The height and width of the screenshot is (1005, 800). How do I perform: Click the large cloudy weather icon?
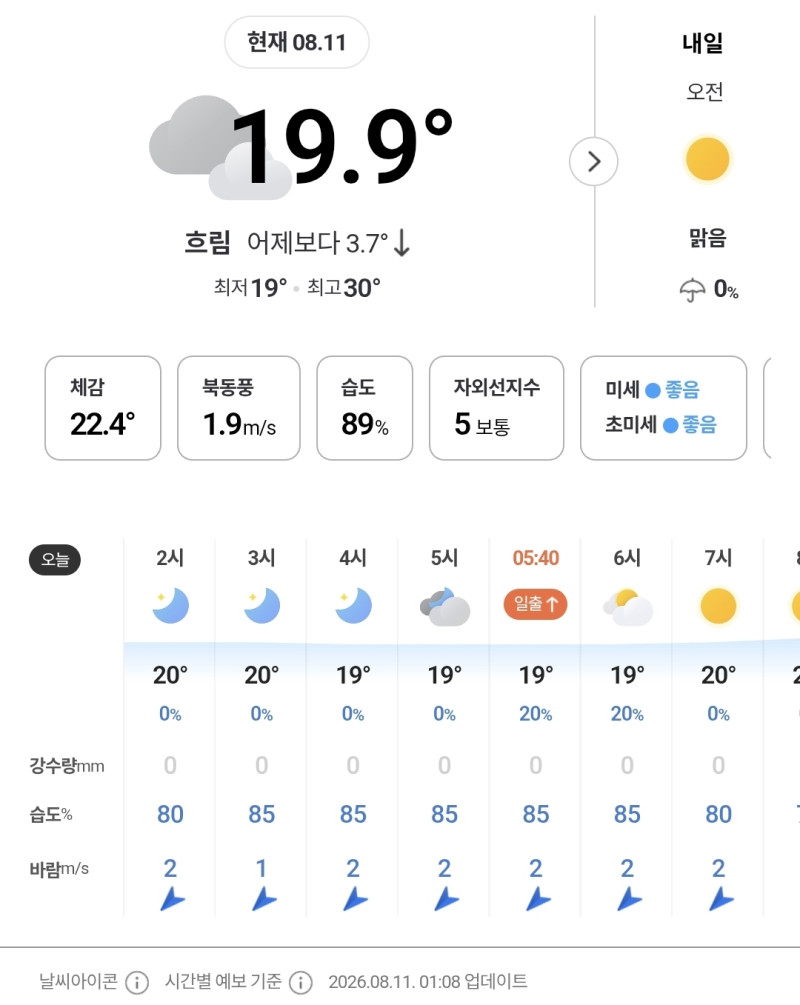click(x=220, y=147)
